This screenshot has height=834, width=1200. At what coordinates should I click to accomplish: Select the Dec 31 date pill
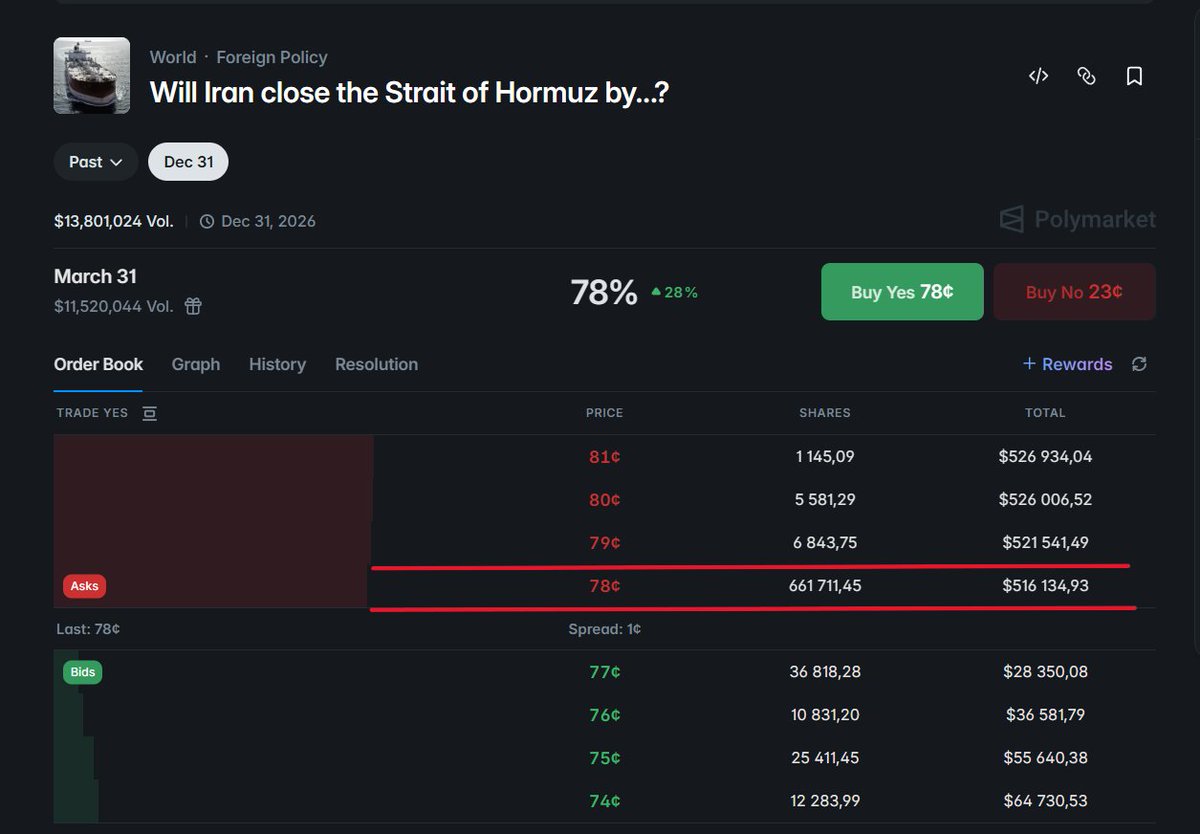pyautogui.click(x=188, y=162)
